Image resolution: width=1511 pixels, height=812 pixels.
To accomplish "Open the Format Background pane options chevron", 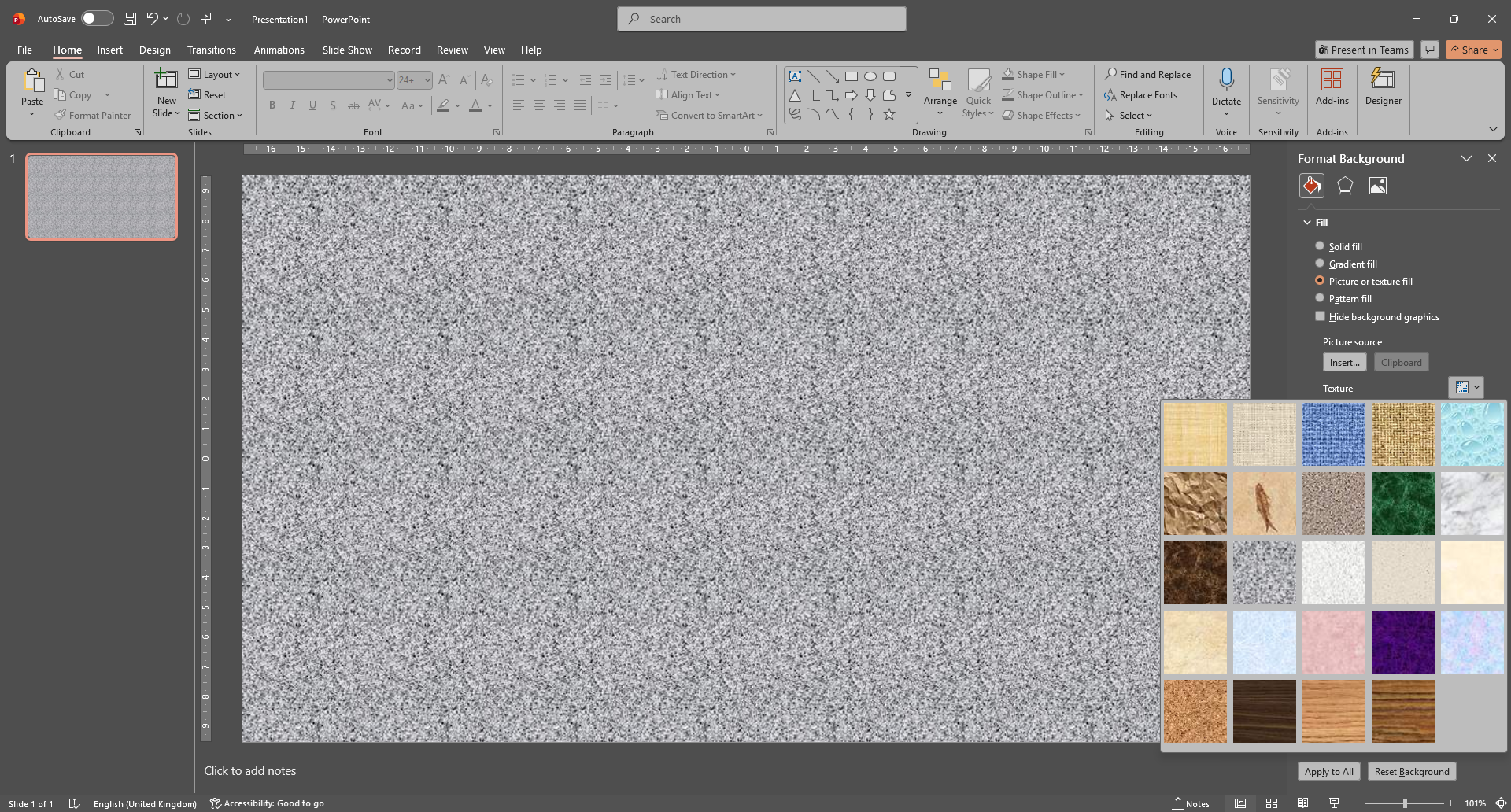I will 1466,158.
